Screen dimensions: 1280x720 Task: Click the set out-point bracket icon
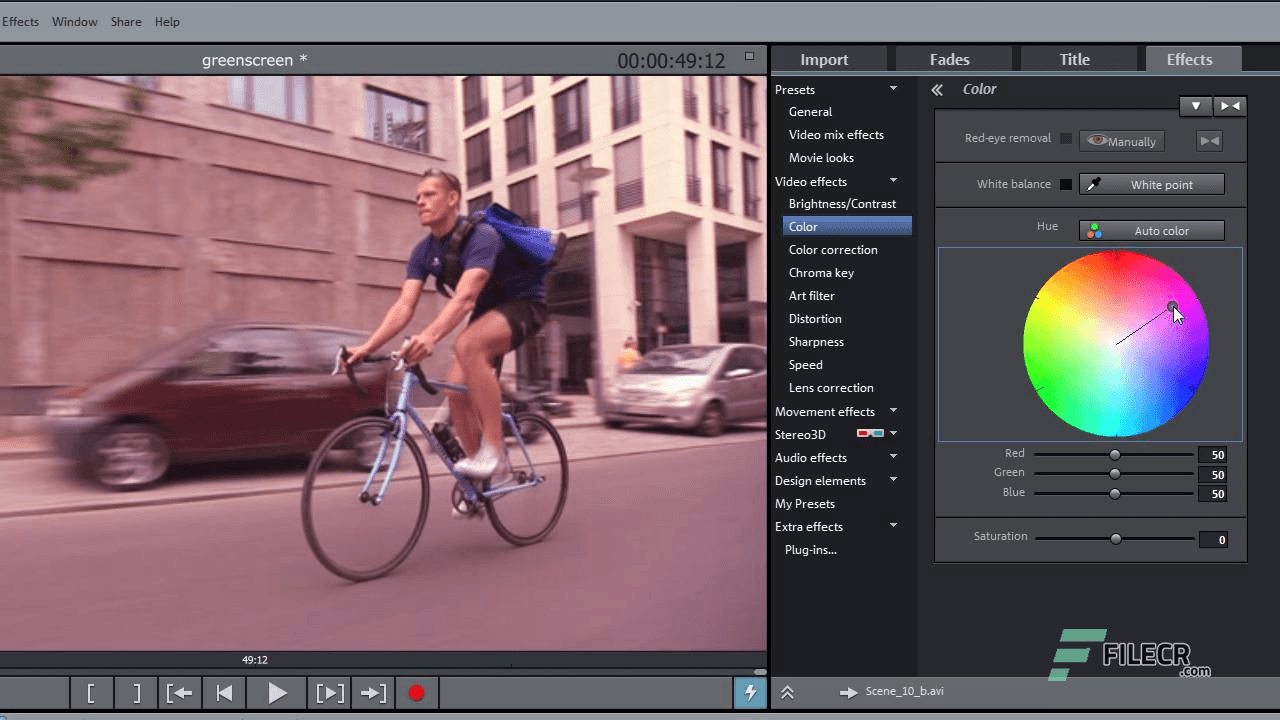pyautogui.click(x=136, y=692)
